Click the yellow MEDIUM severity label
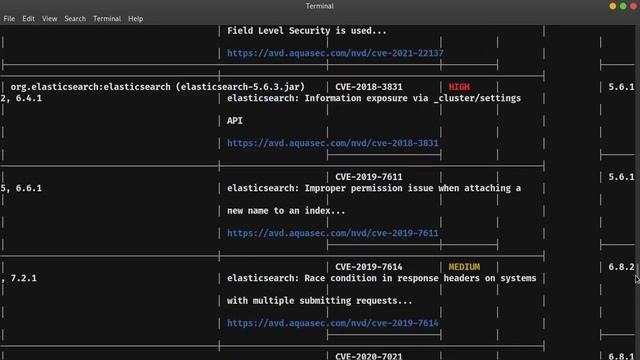Viewport: 640px width, 360px height. coord(464,267)
